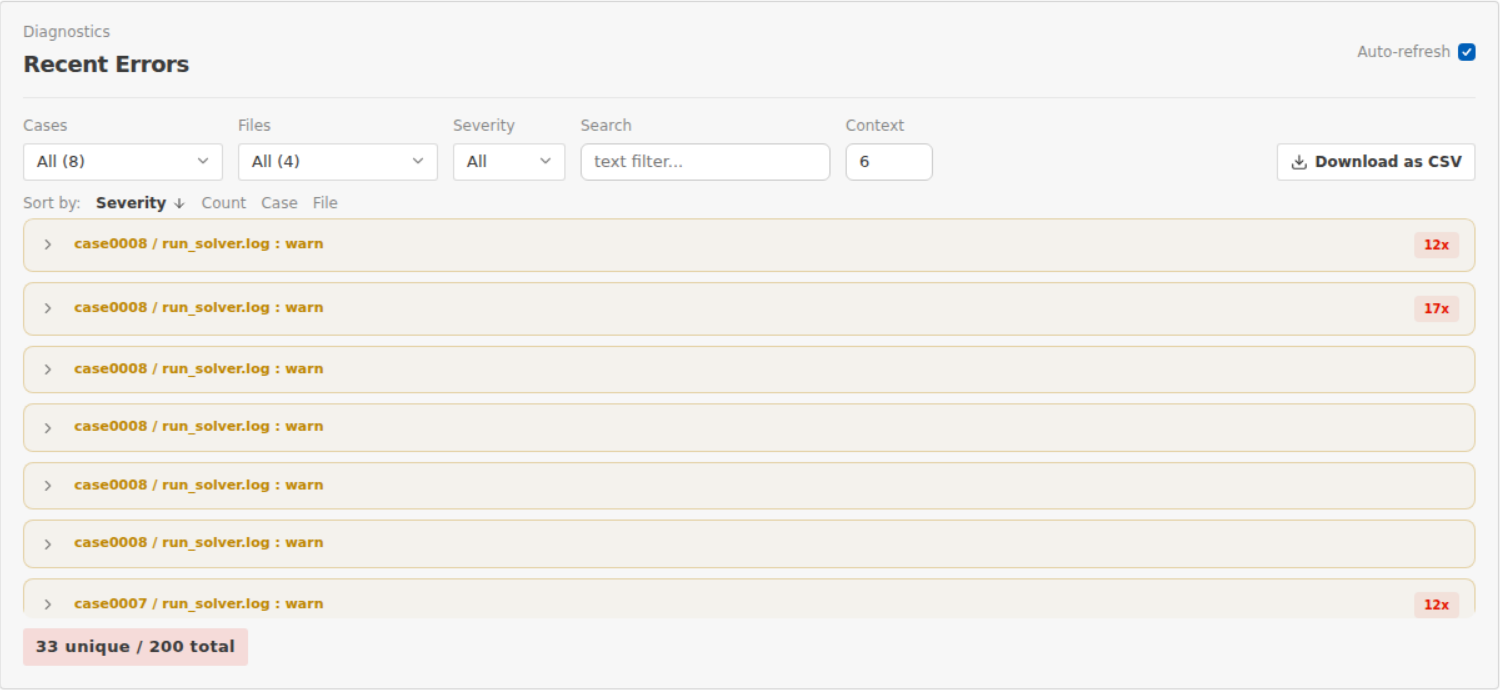This screenshot has height=690, width=1500.
Task: Click the Context number input field
Action: [x=889, y=162]
